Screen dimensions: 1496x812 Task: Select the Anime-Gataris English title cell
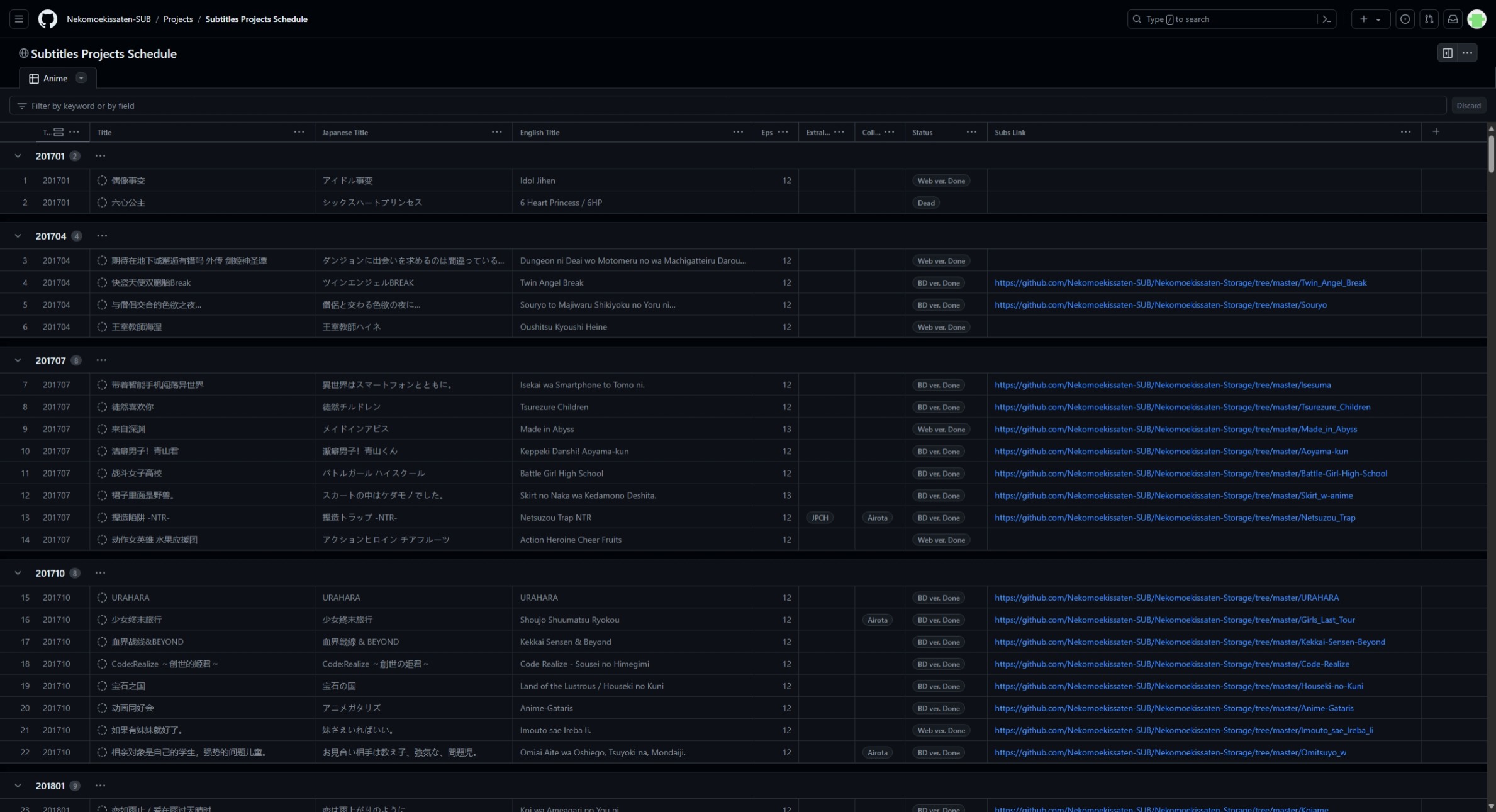[633, 708]
